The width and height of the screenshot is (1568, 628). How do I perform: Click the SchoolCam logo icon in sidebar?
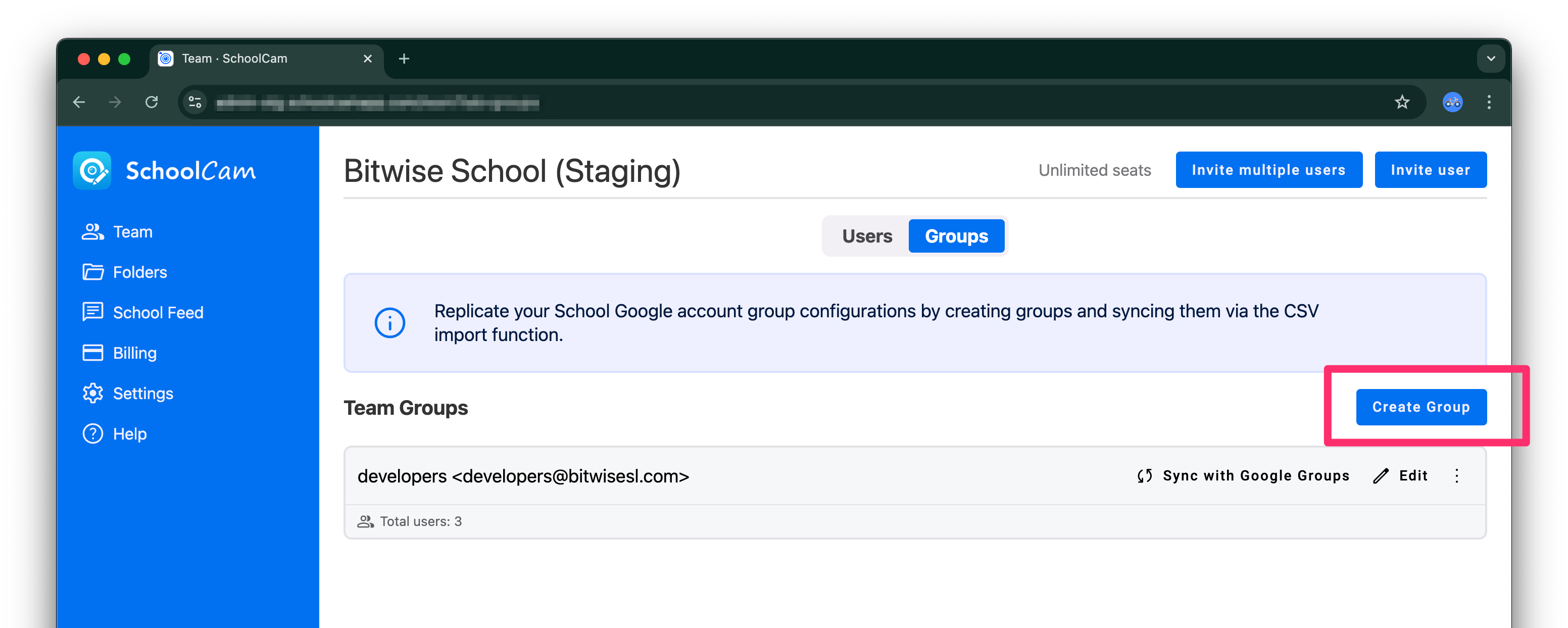click(x=92, y=170)
